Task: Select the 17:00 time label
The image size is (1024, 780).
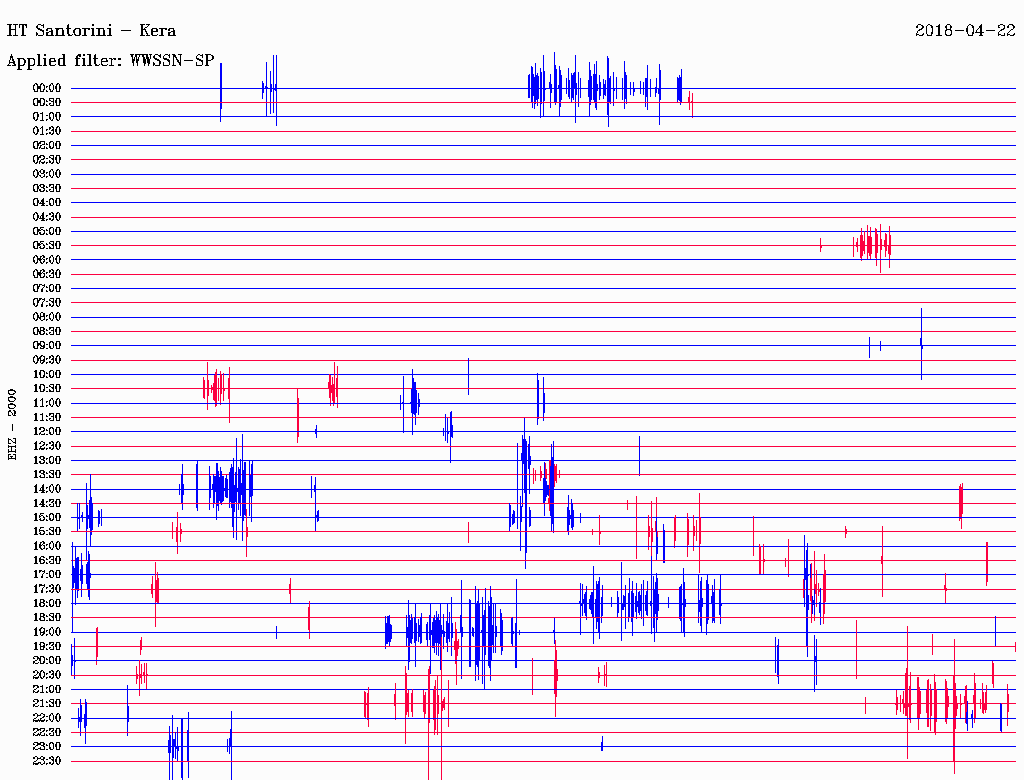Action: 47,574
